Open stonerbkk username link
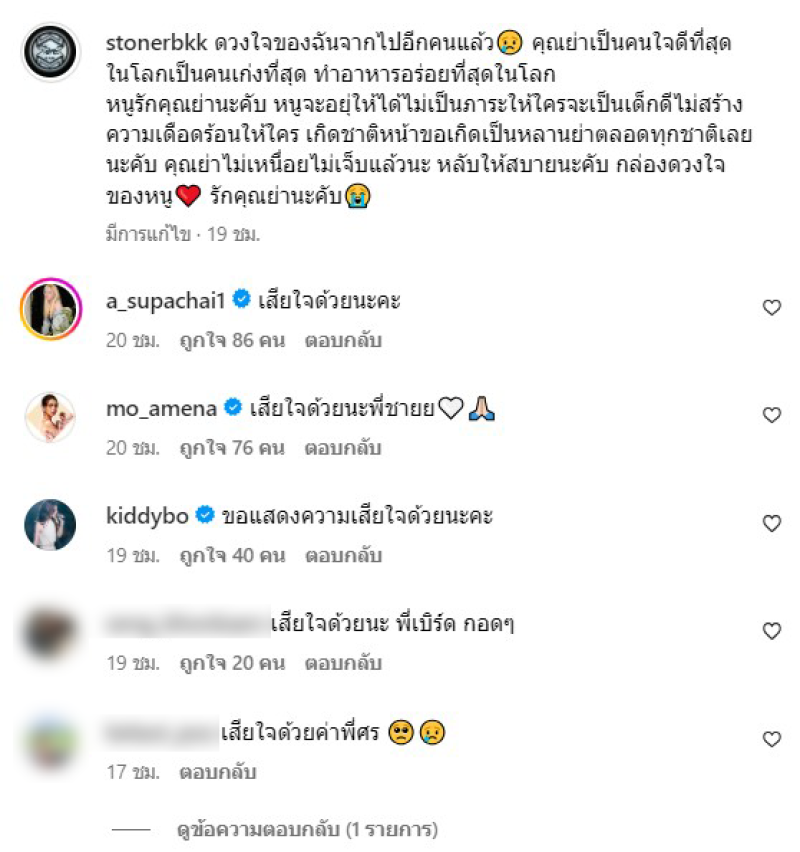Image resolution: width=800 pixels, height=852 pixels. [157, 42]
